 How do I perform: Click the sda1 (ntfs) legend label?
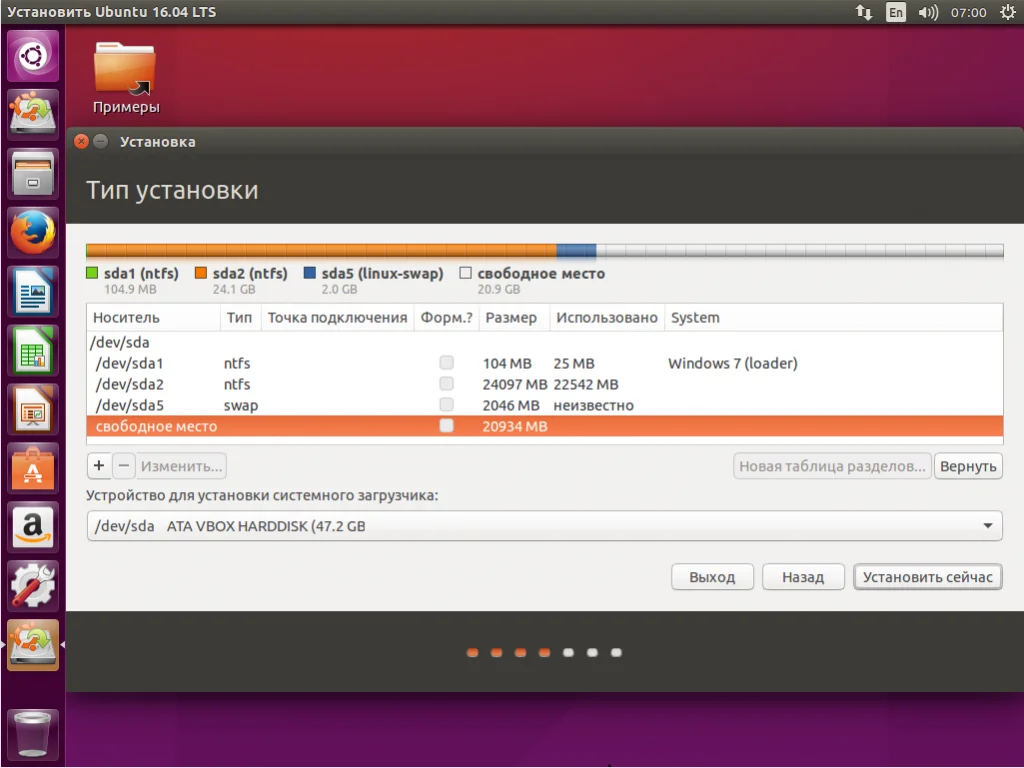pyautogui.click(x=141, y=273)
